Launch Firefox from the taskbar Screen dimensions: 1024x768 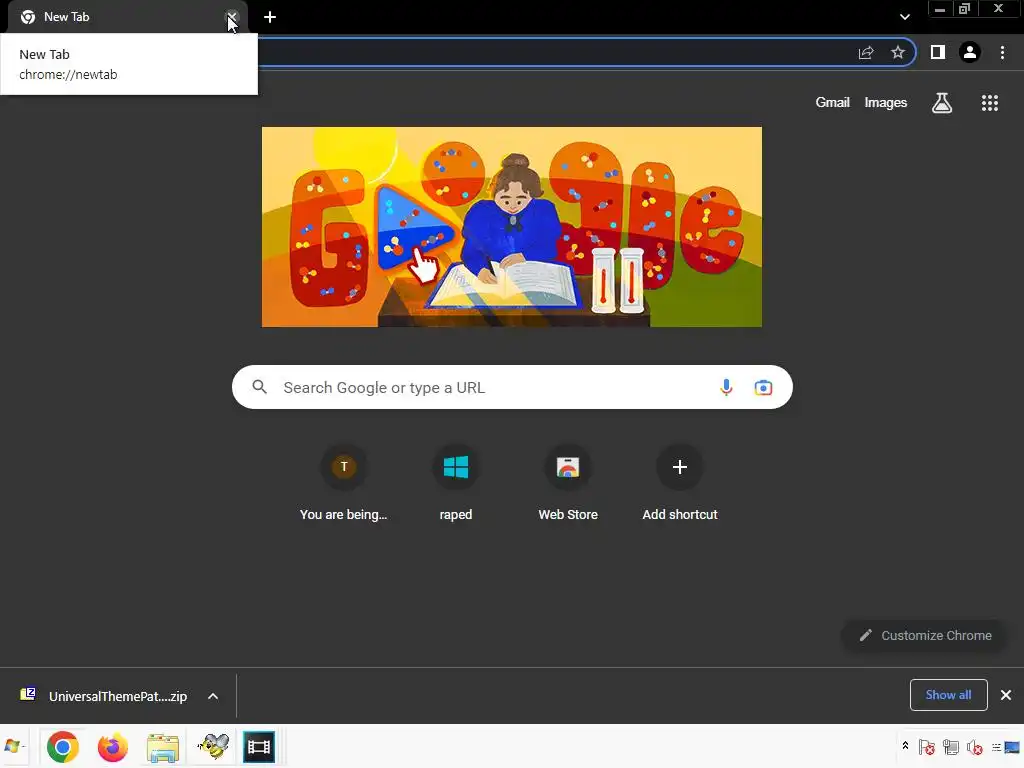coord(113,746)
